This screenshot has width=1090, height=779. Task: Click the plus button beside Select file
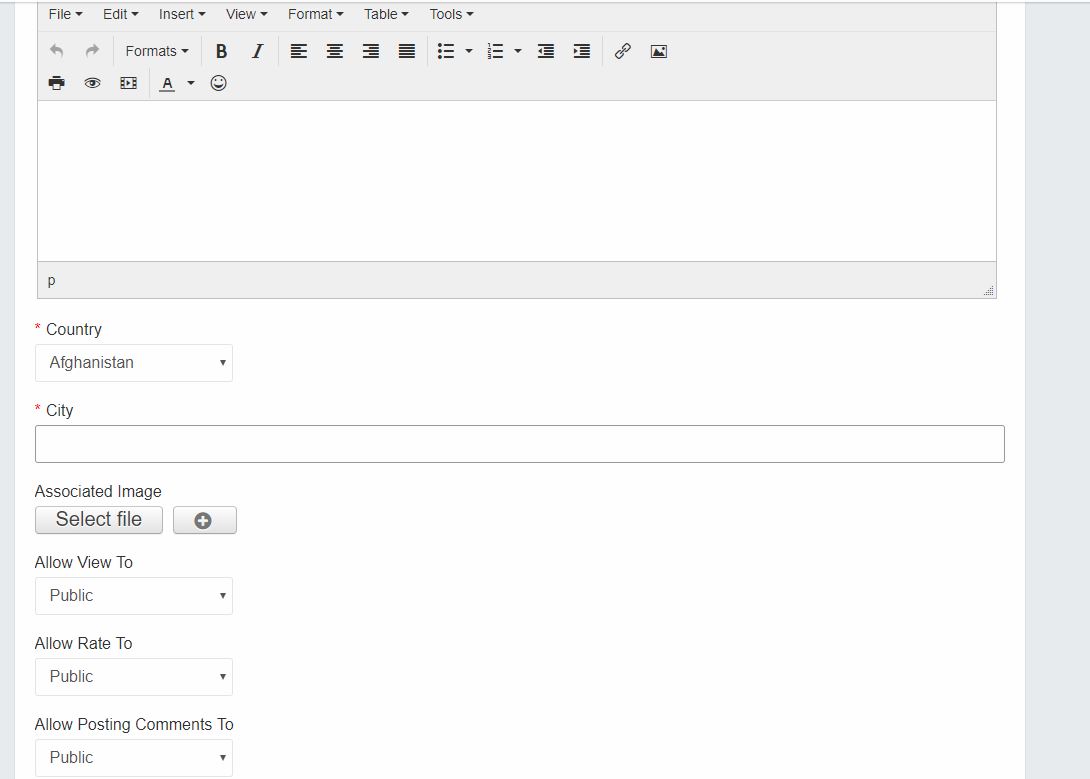pos(204,520)
